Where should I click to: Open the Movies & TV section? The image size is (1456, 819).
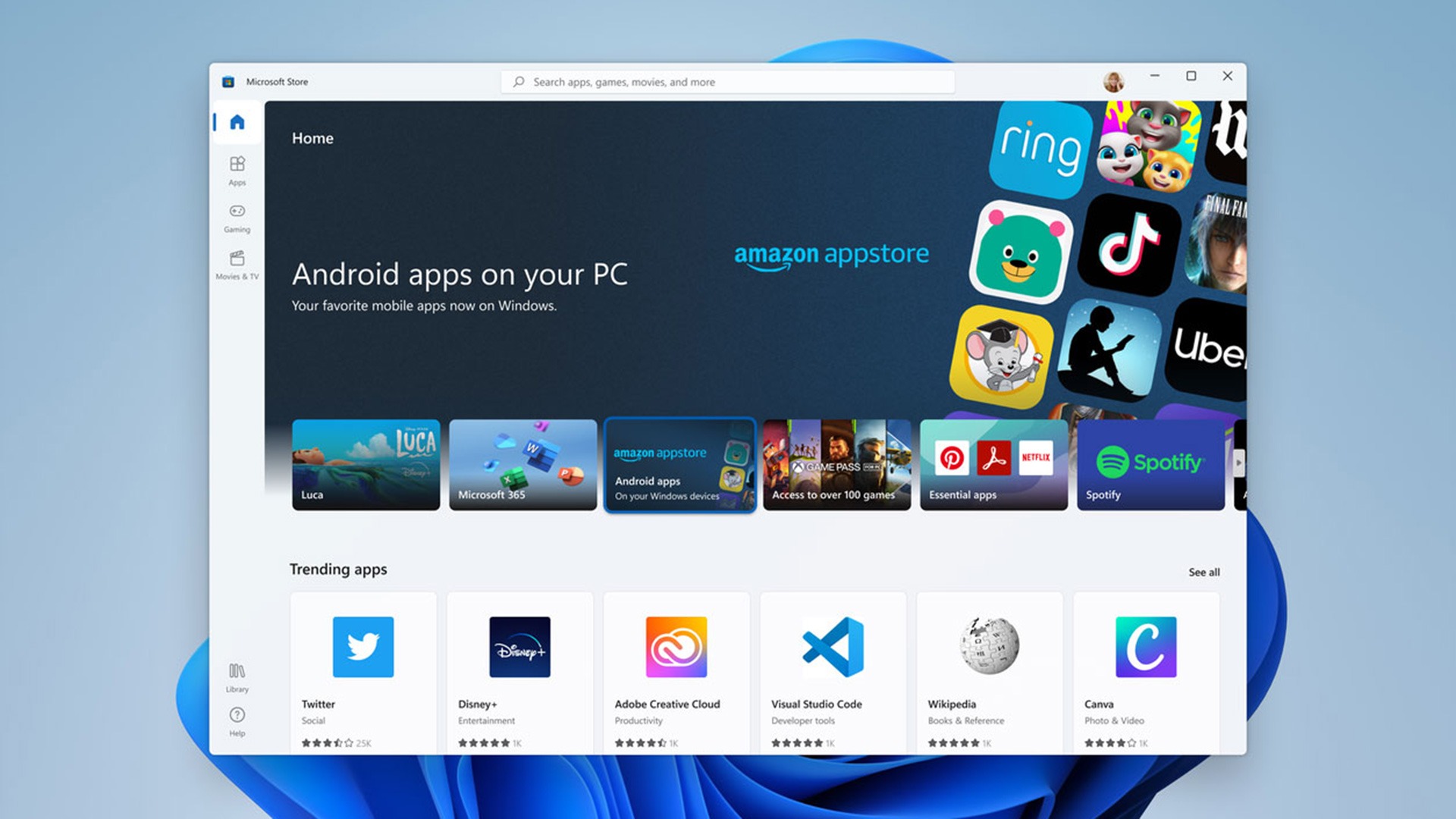tap(237, 265)
